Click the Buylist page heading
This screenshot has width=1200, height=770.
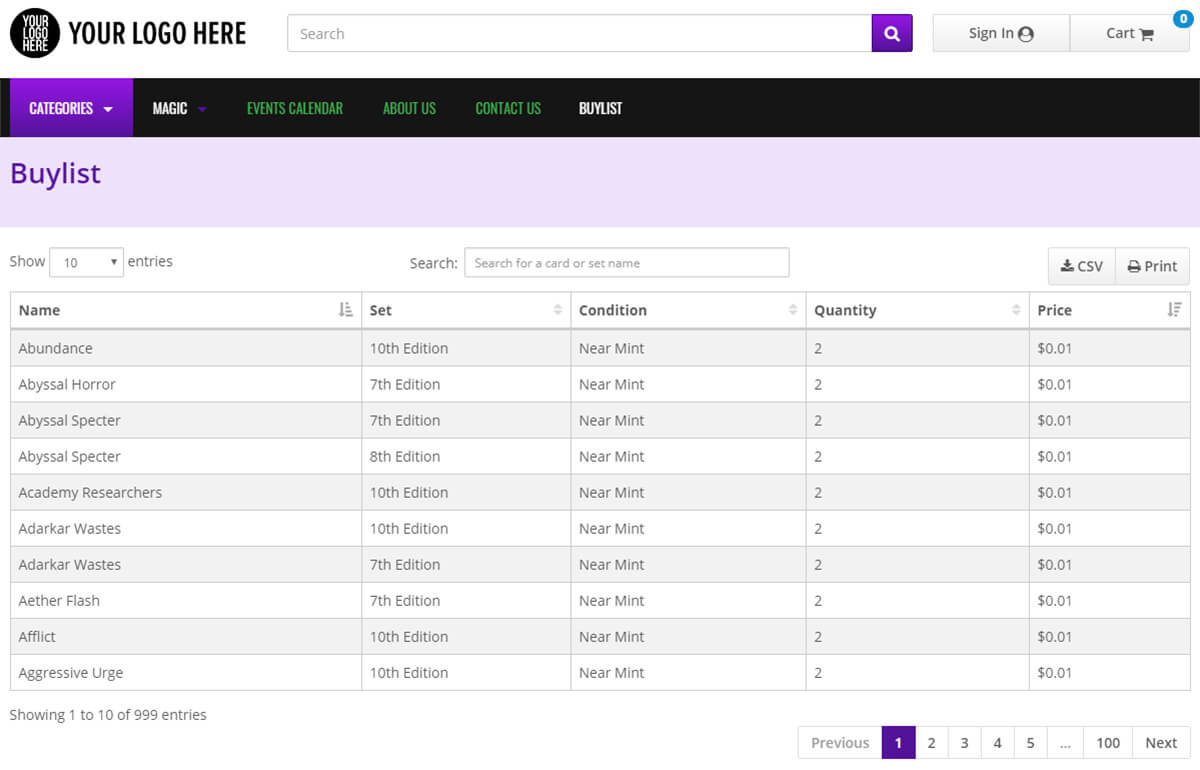click(x=56, y=173)
